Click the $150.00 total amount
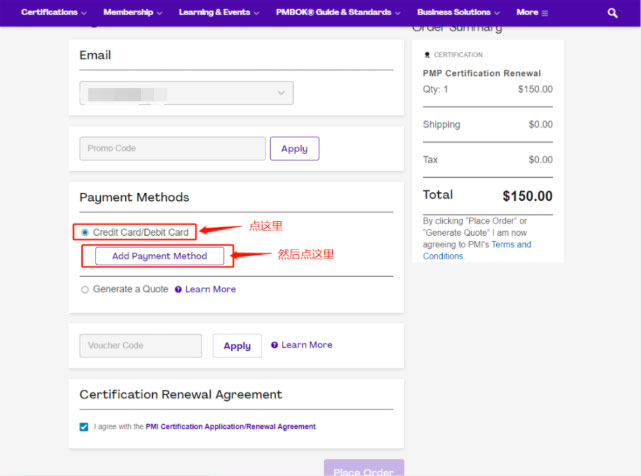Screen dimensions: 641x476 pyautogui.click(x=527, y=196)
